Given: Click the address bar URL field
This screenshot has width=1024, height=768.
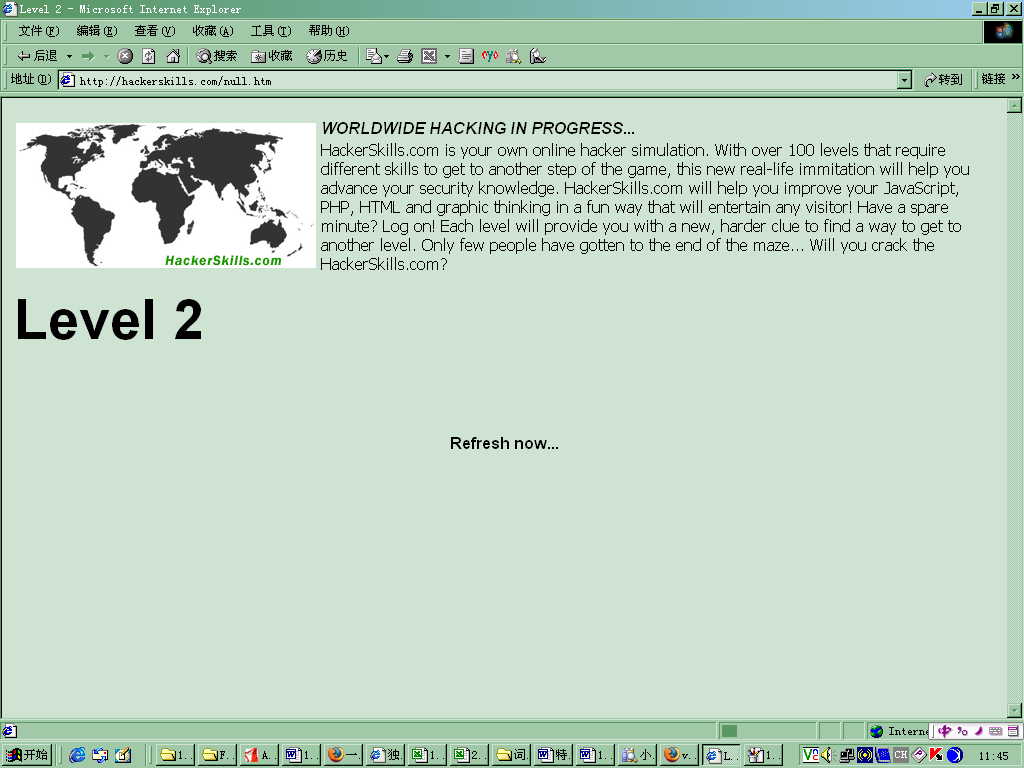Looking at the screenshot, I should coord(485,80).
